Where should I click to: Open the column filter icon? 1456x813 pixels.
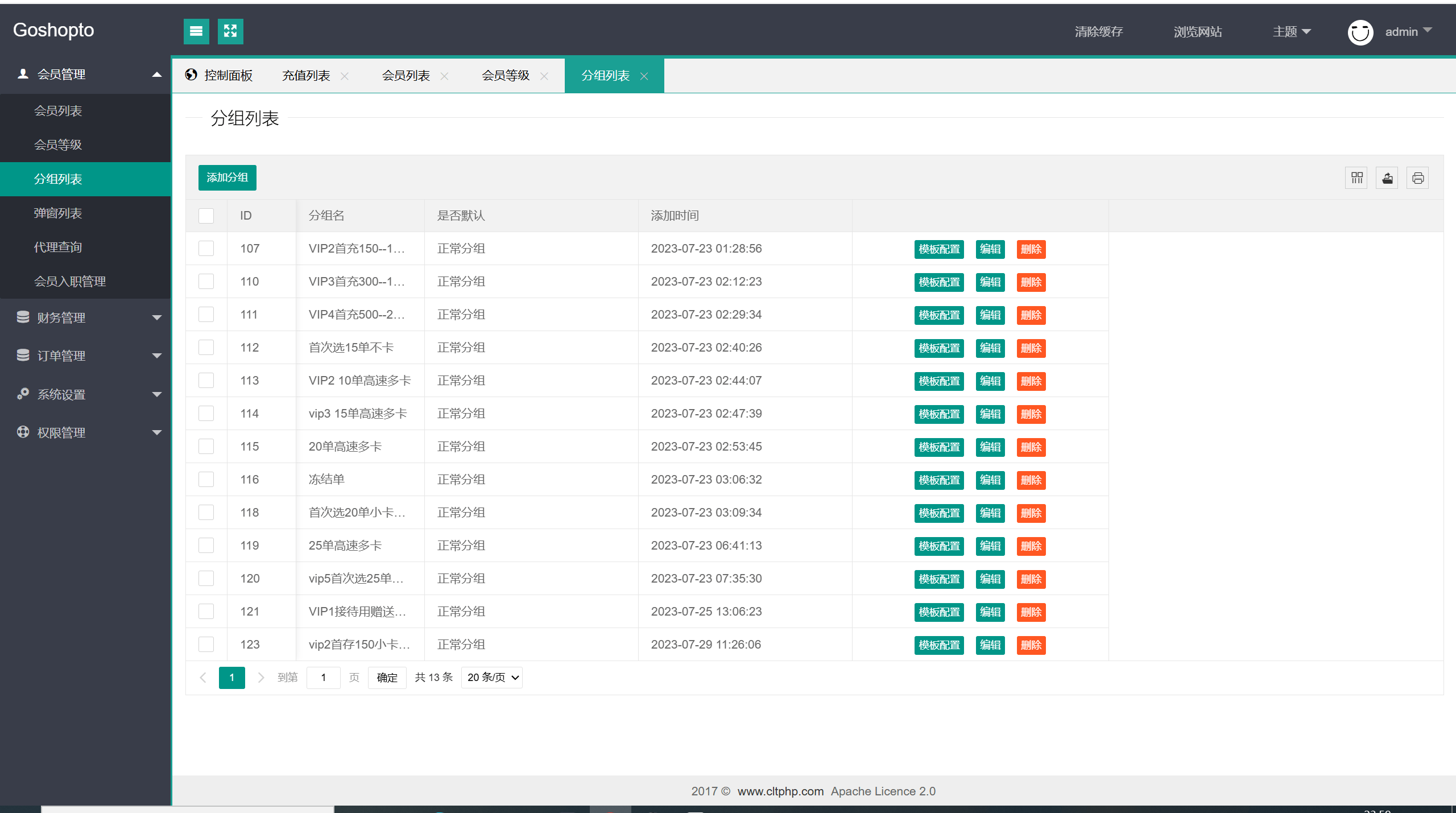(1357, 178)
